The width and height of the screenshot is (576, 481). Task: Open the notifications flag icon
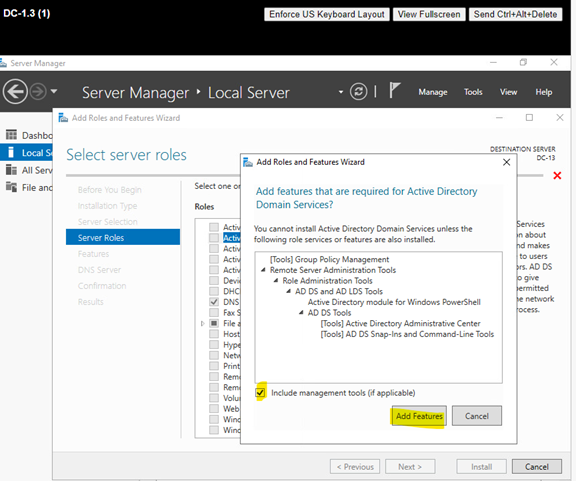[395, 90]
